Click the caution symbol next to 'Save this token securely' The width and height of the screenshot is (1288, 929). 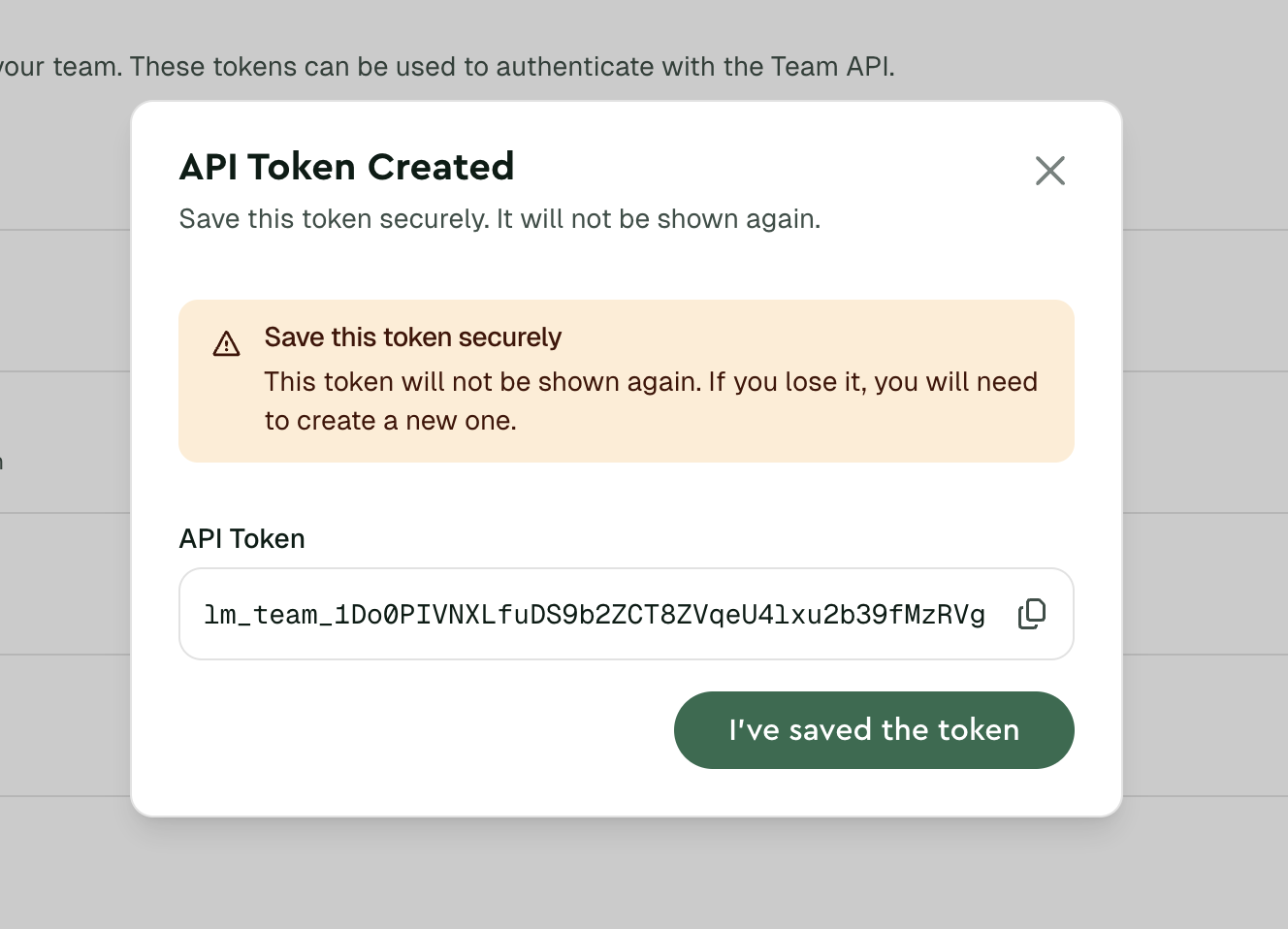tap(226, 343)
